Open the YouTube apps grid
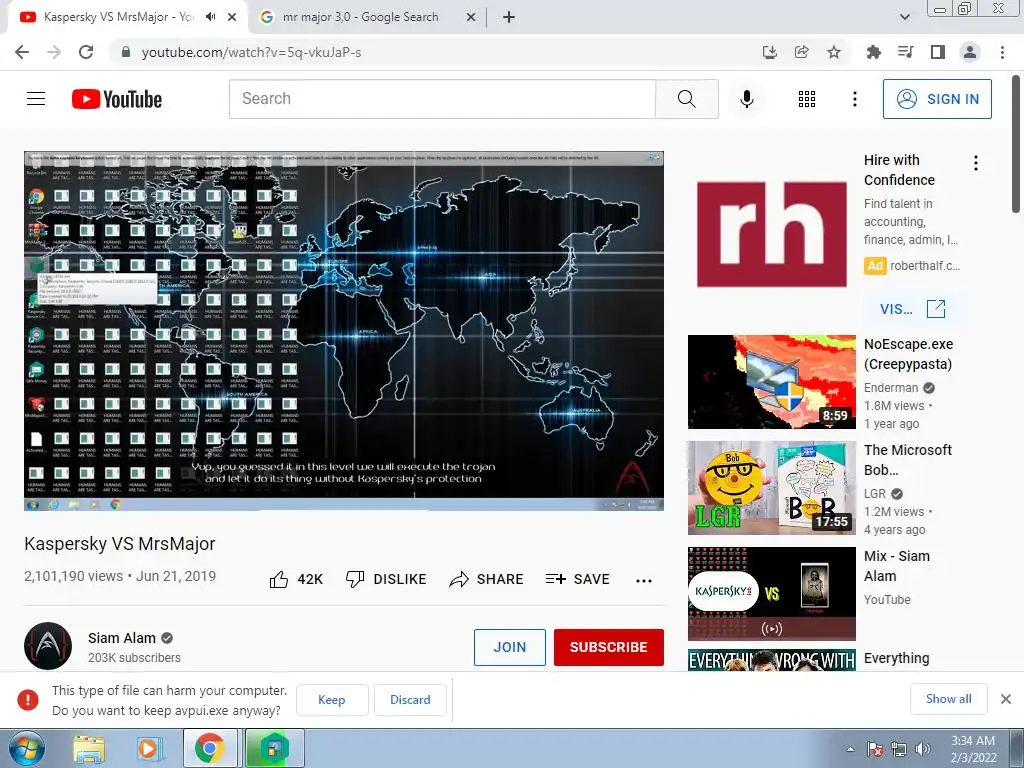Image resolution: width=1024 pixels, height=768 pixels. (807, 99)
